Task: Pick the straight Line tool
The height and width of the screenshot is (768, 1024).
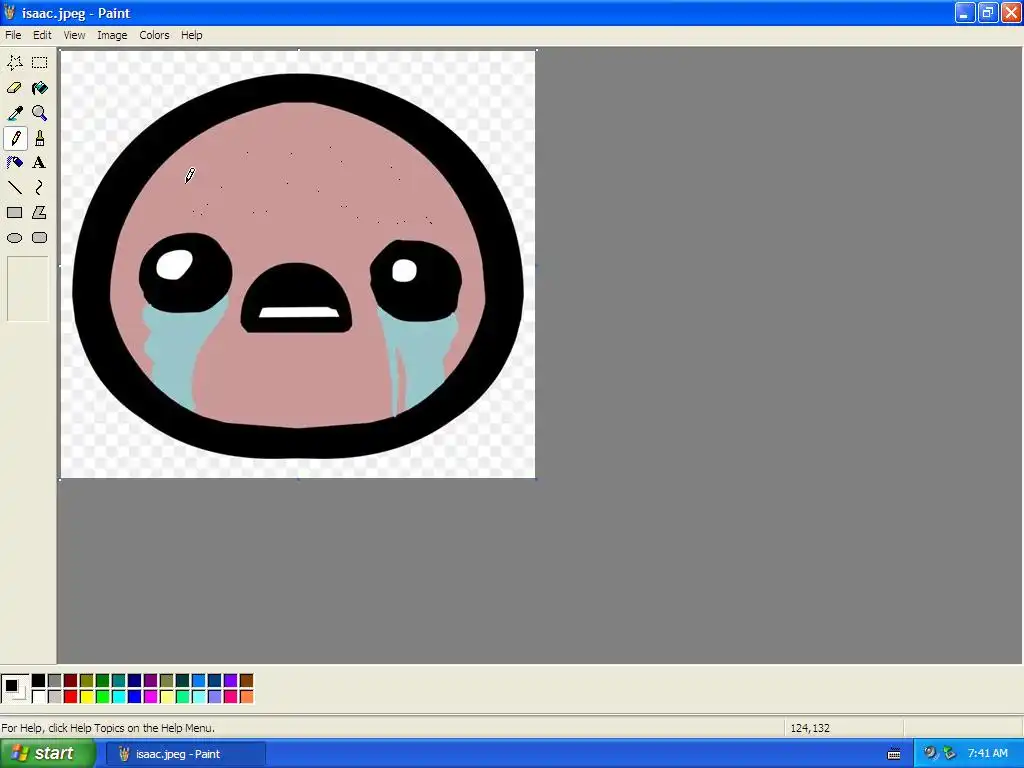Action: (x=14, y=188)
